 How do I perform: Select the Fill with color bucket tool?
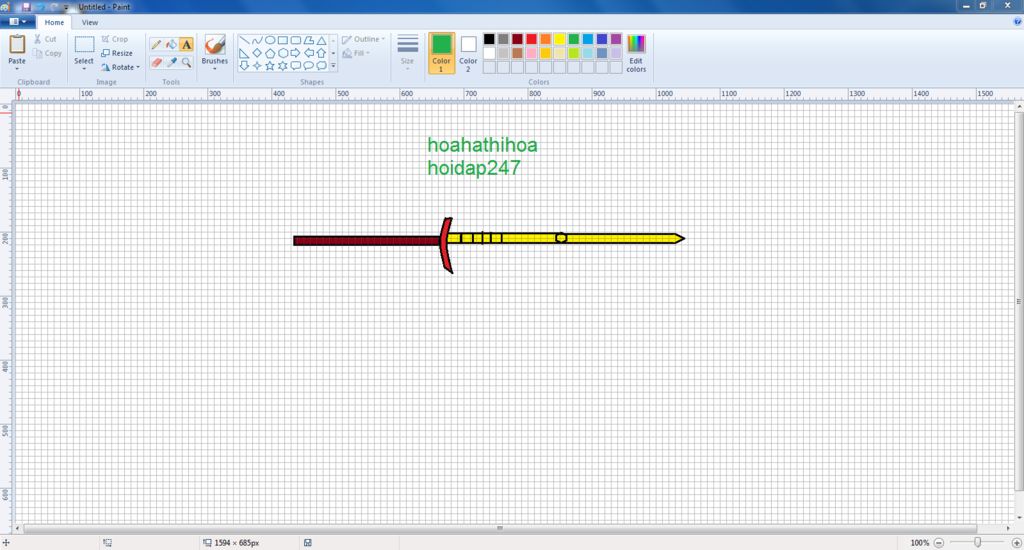(x=171, y=44)
